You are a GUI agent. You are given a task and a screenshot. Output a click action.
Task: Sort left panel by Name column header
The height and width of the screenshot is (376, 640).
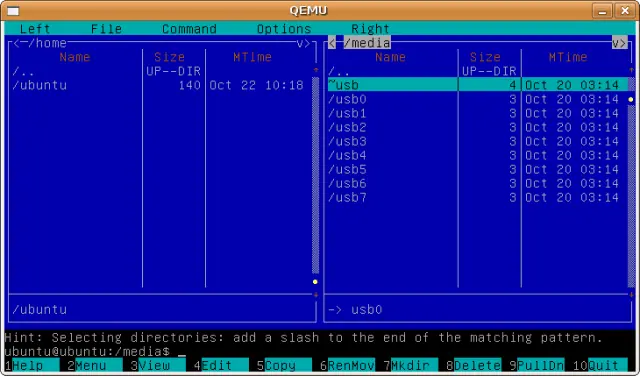75,57
